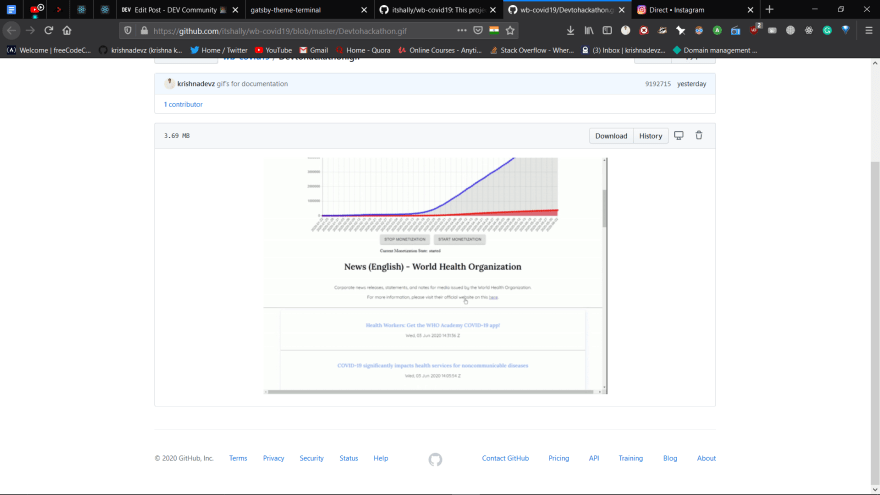Open footer Pricing link
This screenshot has width=880, height=495.
coord(558,458)
